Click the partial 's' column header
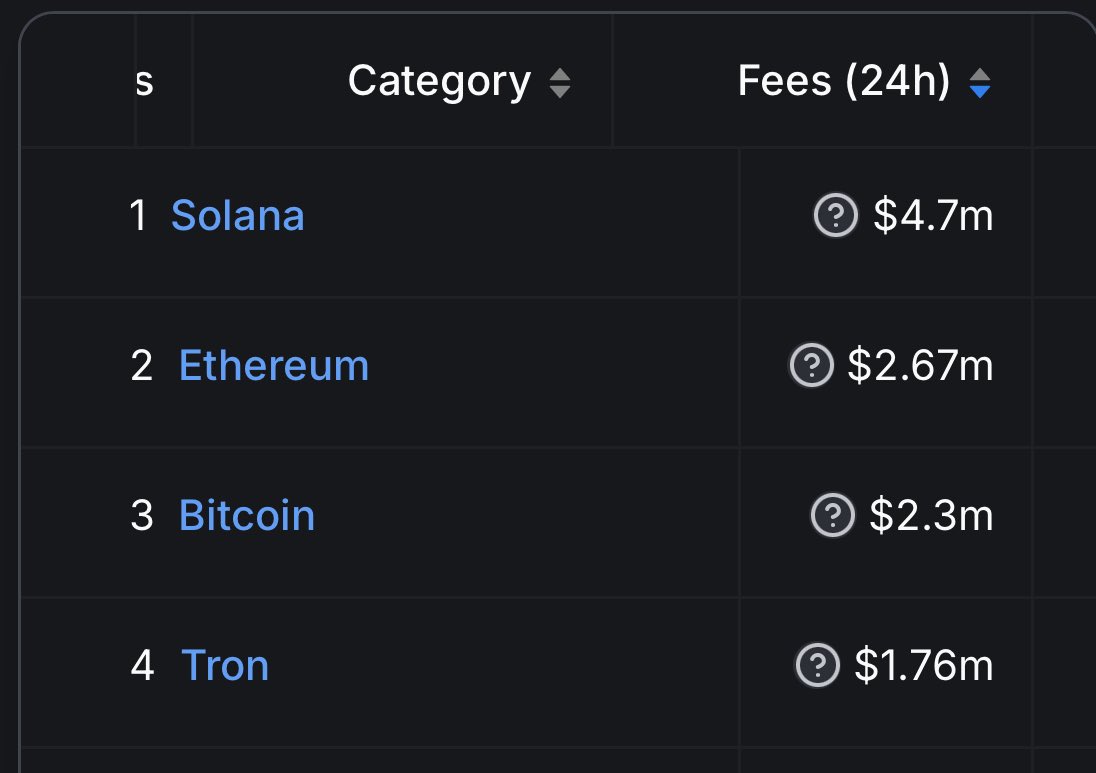This screenshot has height=773, width=1096. [x=144, y=83]
